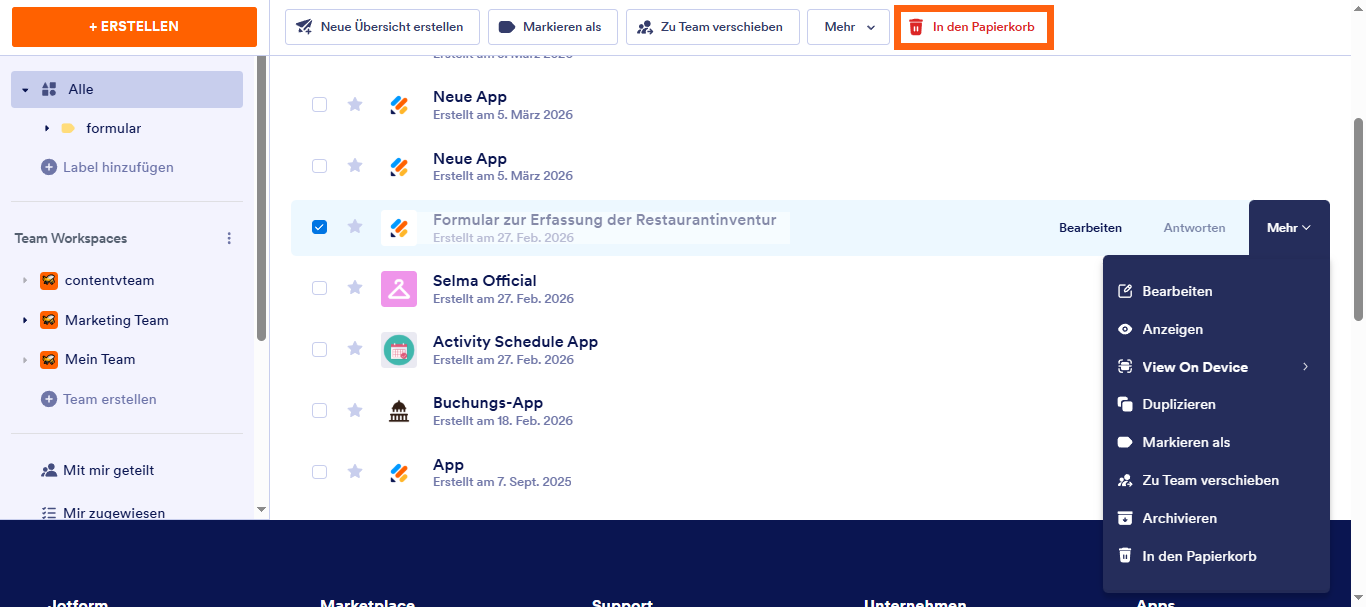Image resolution: width=1366 pixels, height=607 pixels.
Task: Click the main page vertical scrollbar
Action: 1358,220
